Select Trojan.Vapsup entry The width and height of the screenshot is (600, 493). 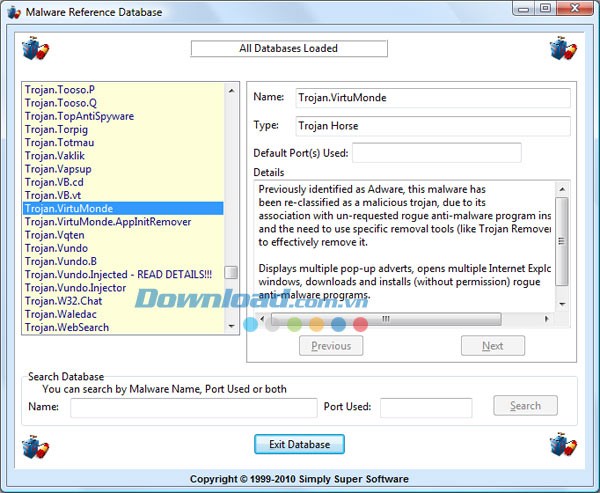click(123, 169)
